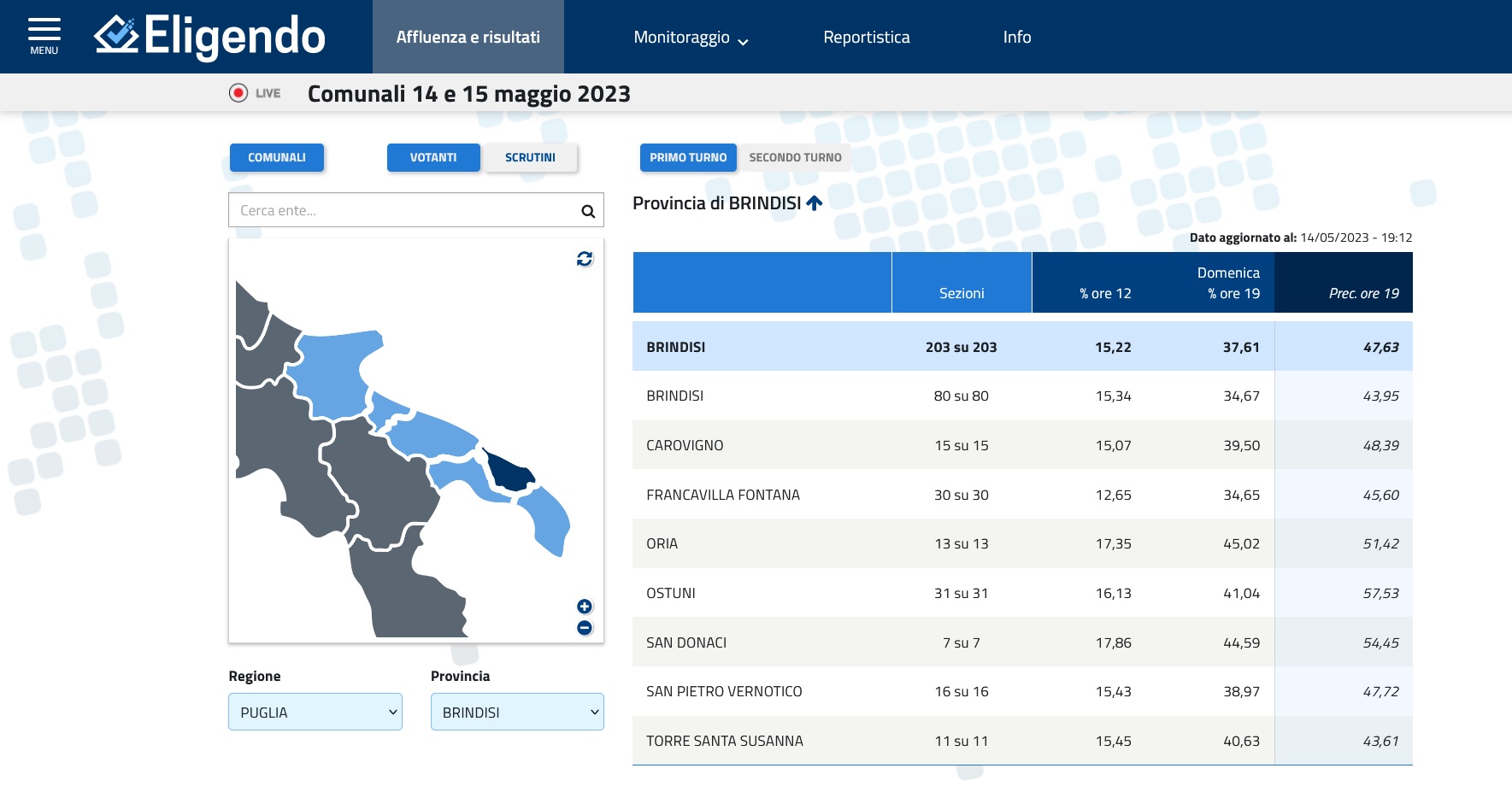The width and height of the screenshot is (1512, 786).
Task: Switch to SCRUTINI view
Action: 530,158
